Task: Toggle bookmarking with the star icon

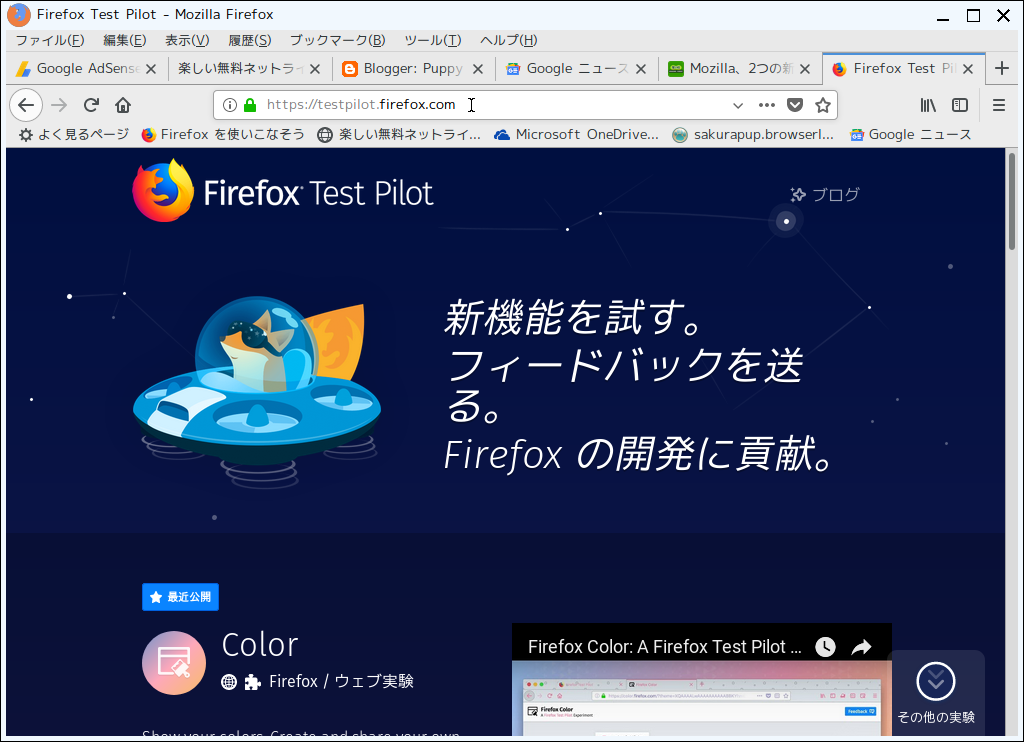Action: (x=822, y=104)
